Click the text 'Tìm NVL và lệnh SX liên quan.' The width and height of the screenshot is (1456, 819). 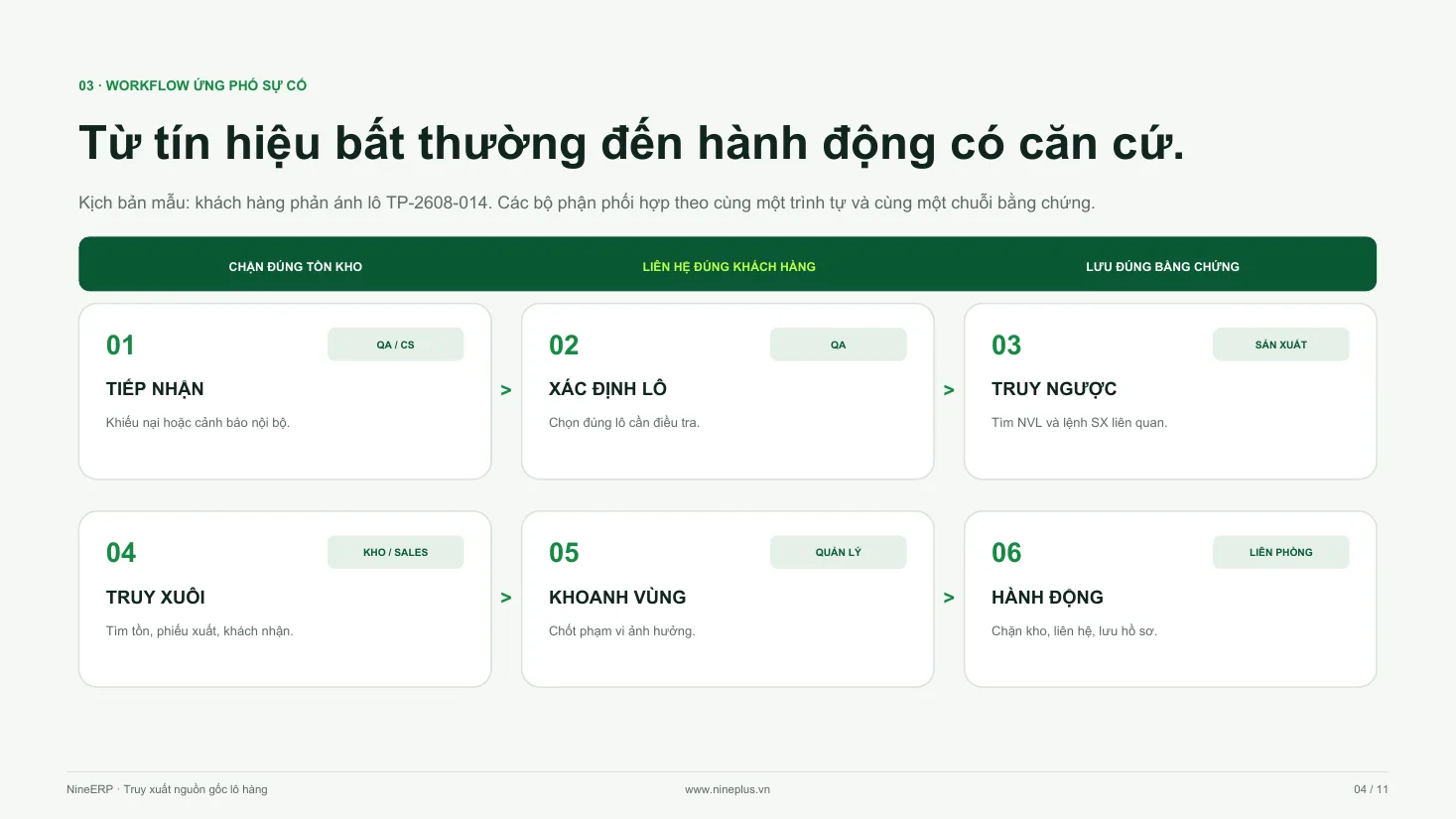[x=1080, y=423]
